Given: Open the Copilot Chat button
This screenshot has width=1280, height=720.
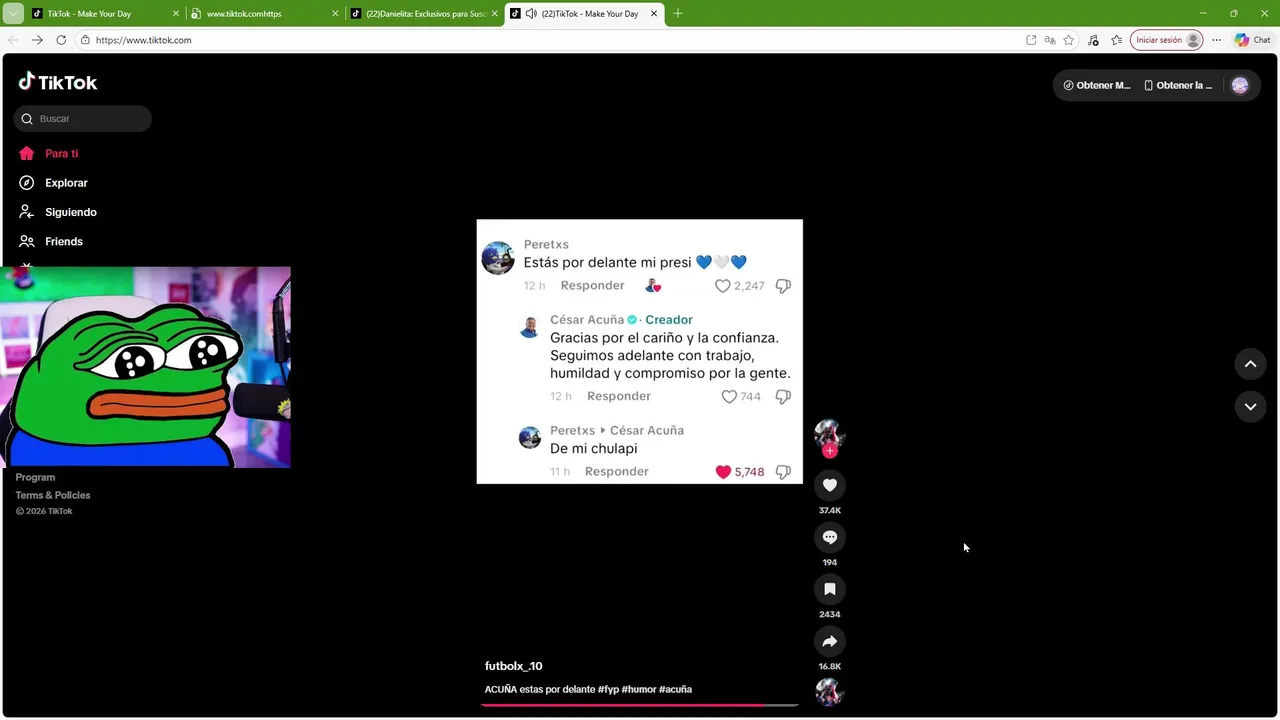Looking at the screenshot, I should tap(1252, 40).
